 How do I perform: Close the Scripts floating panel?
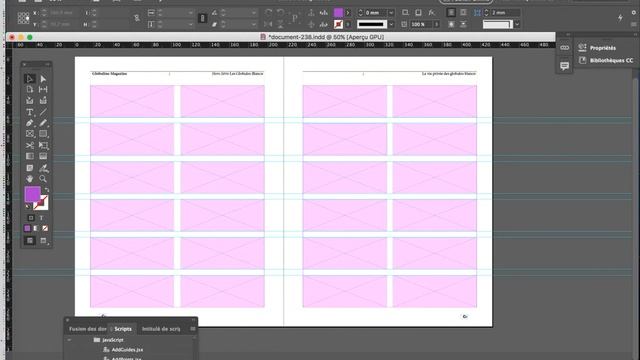pyautogui.click(x=68, y=320)
